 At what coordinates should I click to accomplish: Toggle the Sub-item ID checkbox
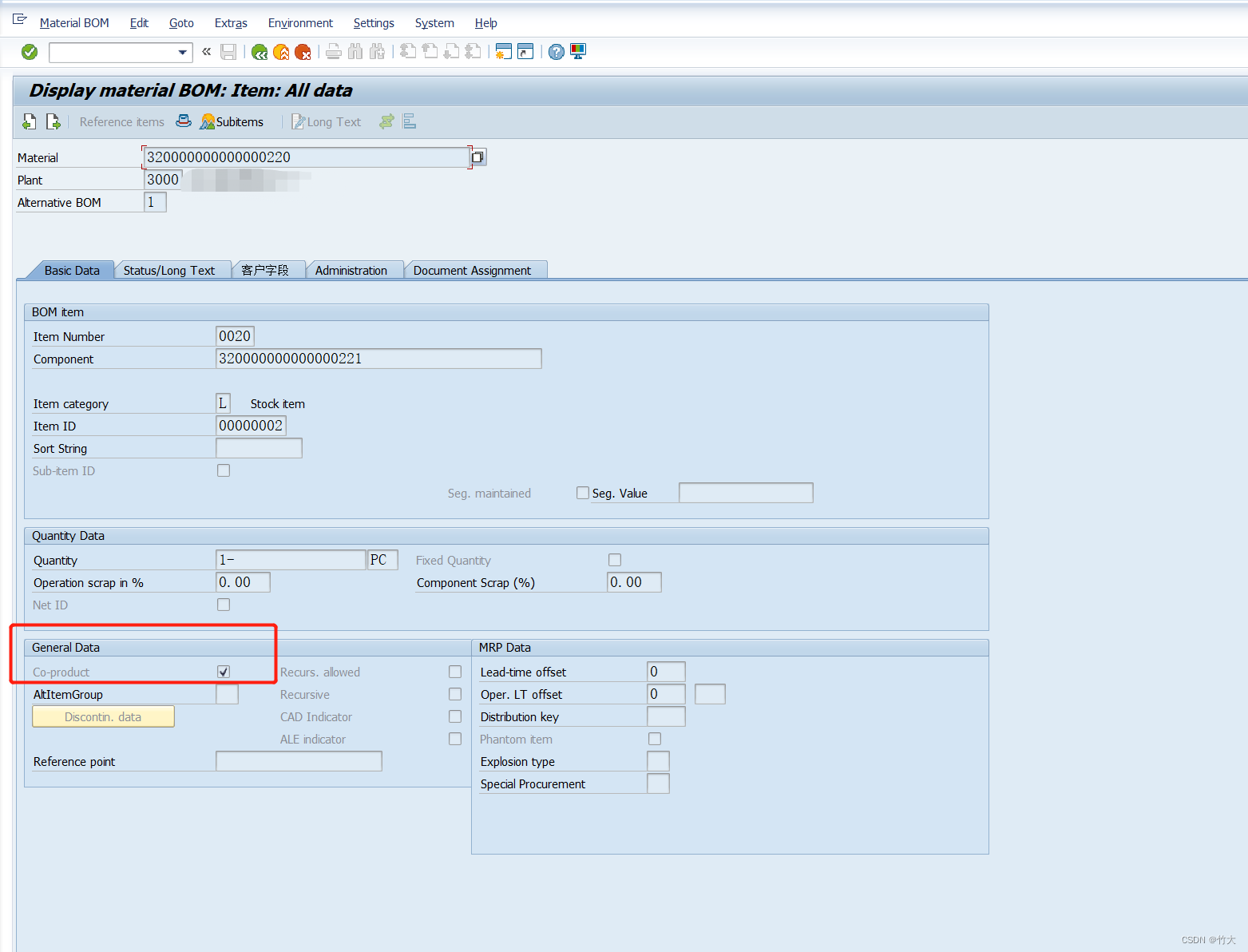click(224, 470)
